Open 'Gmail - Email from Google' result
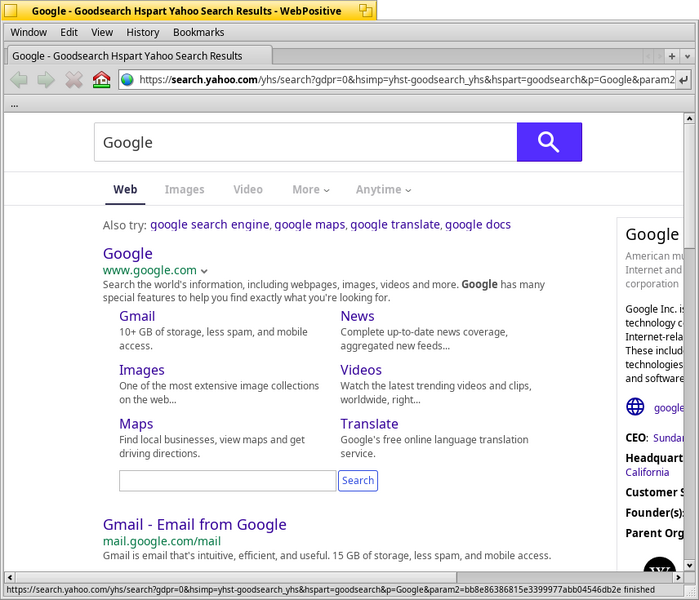699x600 pixels. [x=194, y=525]
